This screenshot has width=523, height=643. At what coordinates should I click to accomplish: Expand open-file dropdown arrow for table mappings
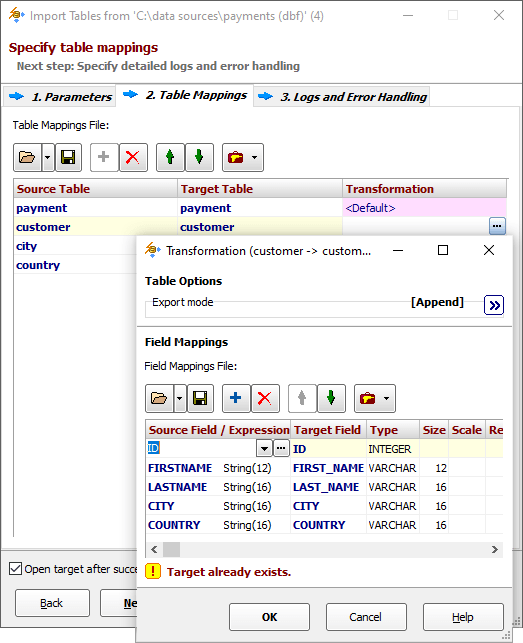[48, 157]
